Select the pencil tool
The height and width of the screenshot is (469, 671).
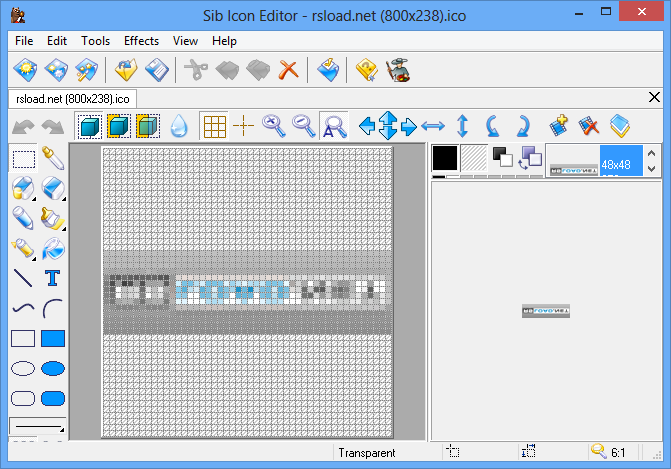pos(23,218)
